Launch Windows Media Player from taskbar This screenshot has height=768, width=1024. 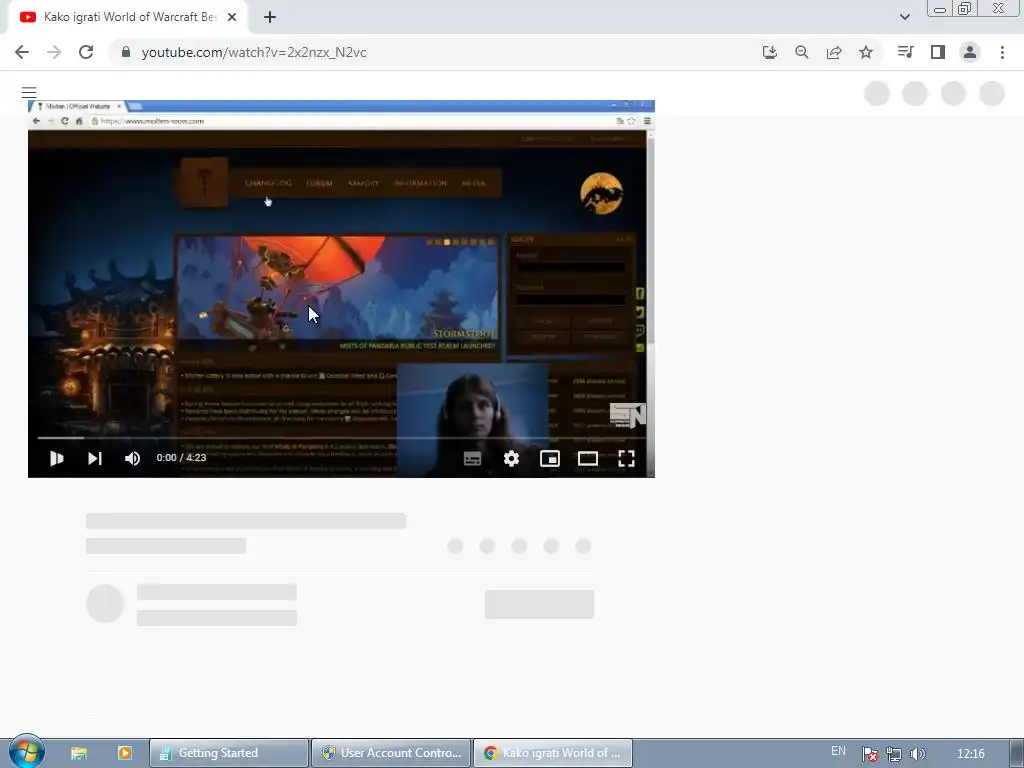124,753
